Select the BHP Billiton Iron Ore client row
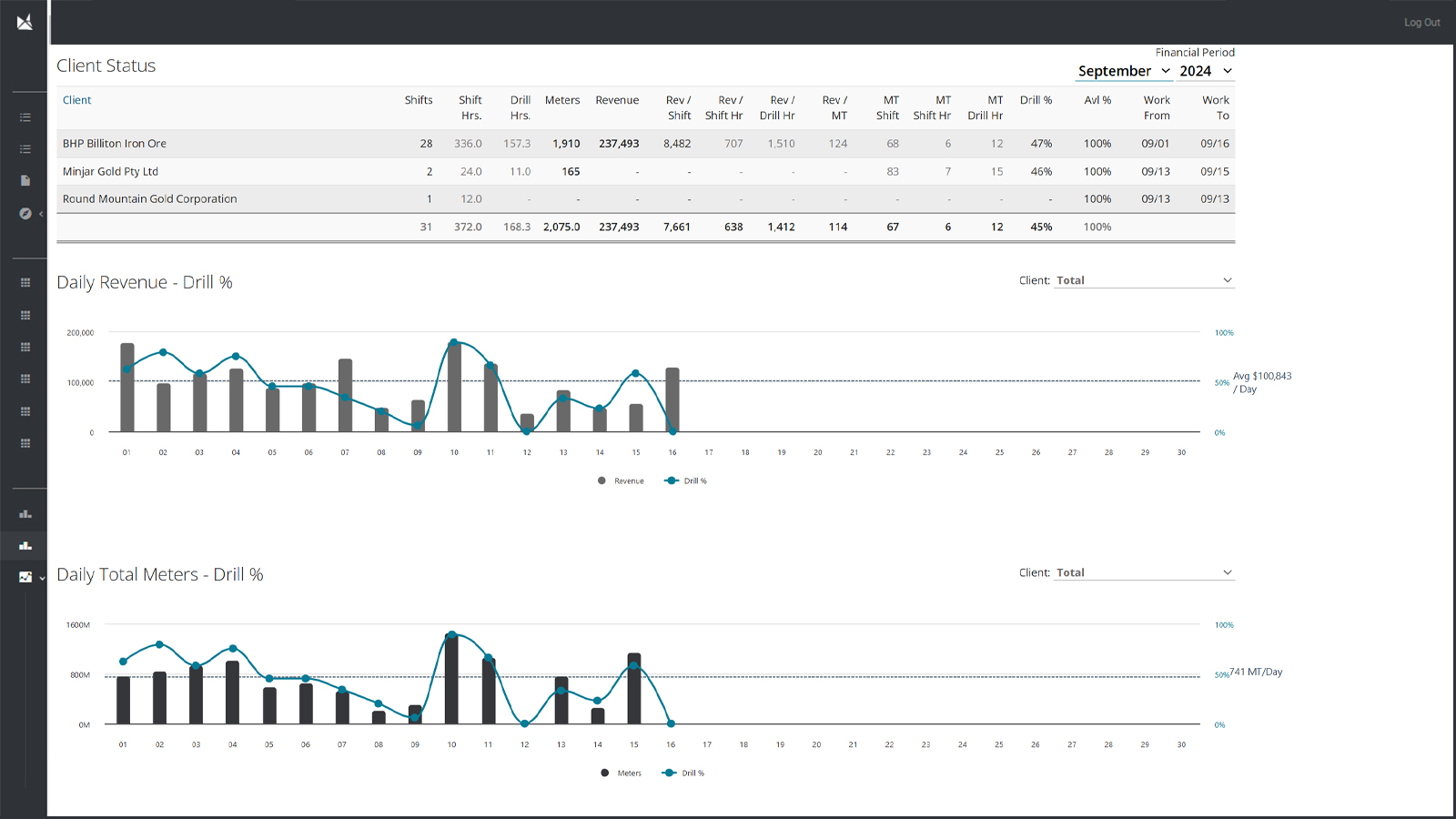Screen dimensions: 1456x819 115,144
